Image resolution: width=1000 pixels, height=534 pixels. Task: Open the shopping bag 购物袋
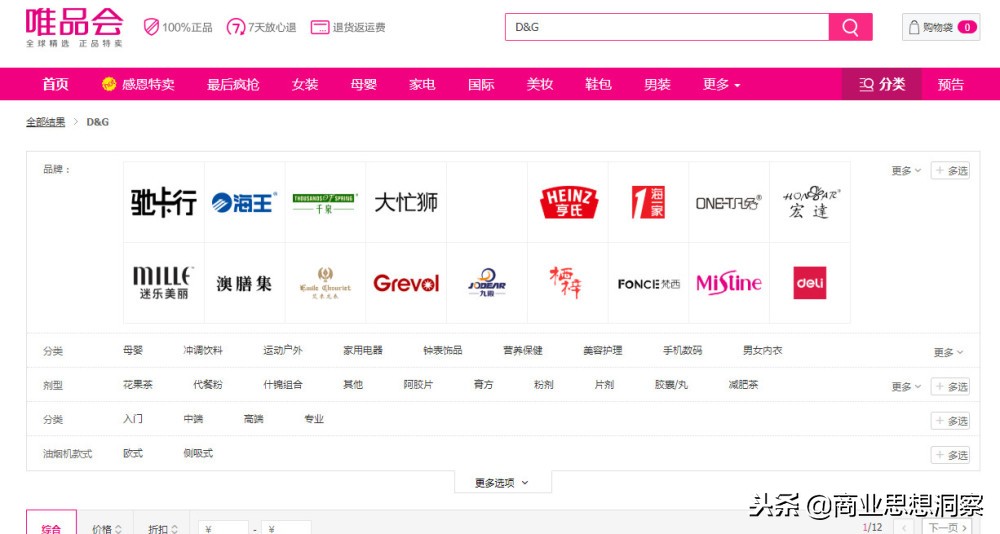click(x=941, y=27)
